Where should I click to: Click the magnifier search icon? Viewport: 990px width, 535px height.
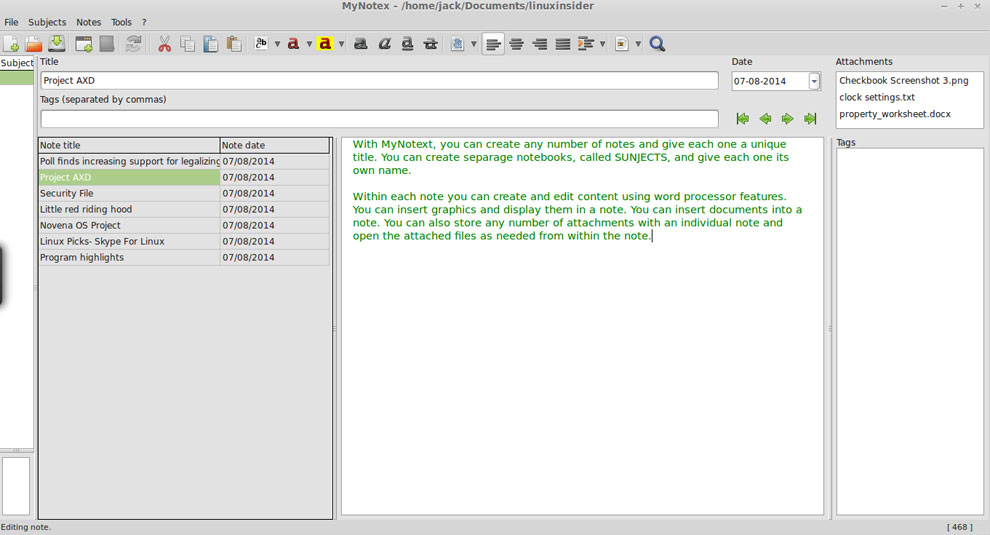point(657,44)
